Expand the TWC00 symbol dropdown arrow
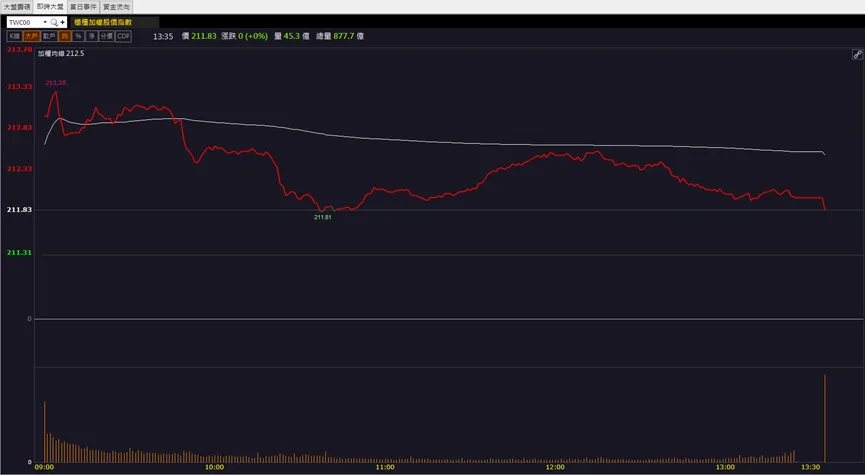 [45, 23]
